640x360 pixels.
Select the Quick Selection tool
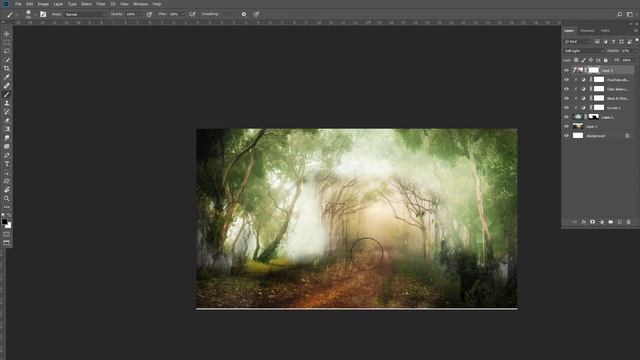(x=7, y=60)
